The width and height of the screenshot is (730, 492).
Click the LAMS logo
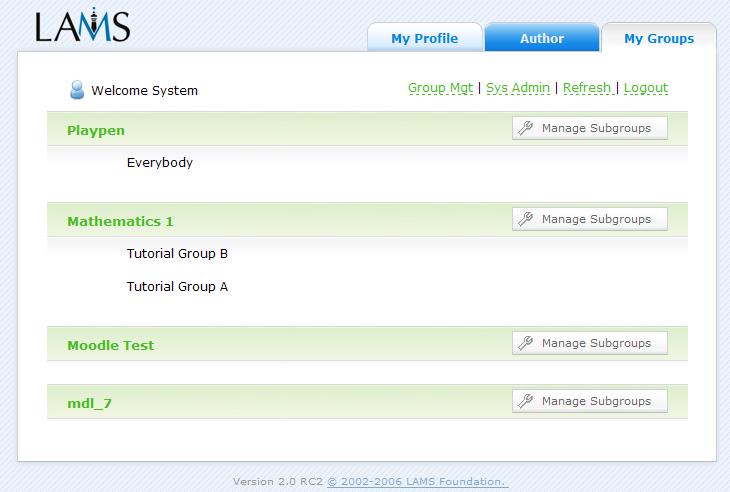pyautogui.click(x=82, y=25)
